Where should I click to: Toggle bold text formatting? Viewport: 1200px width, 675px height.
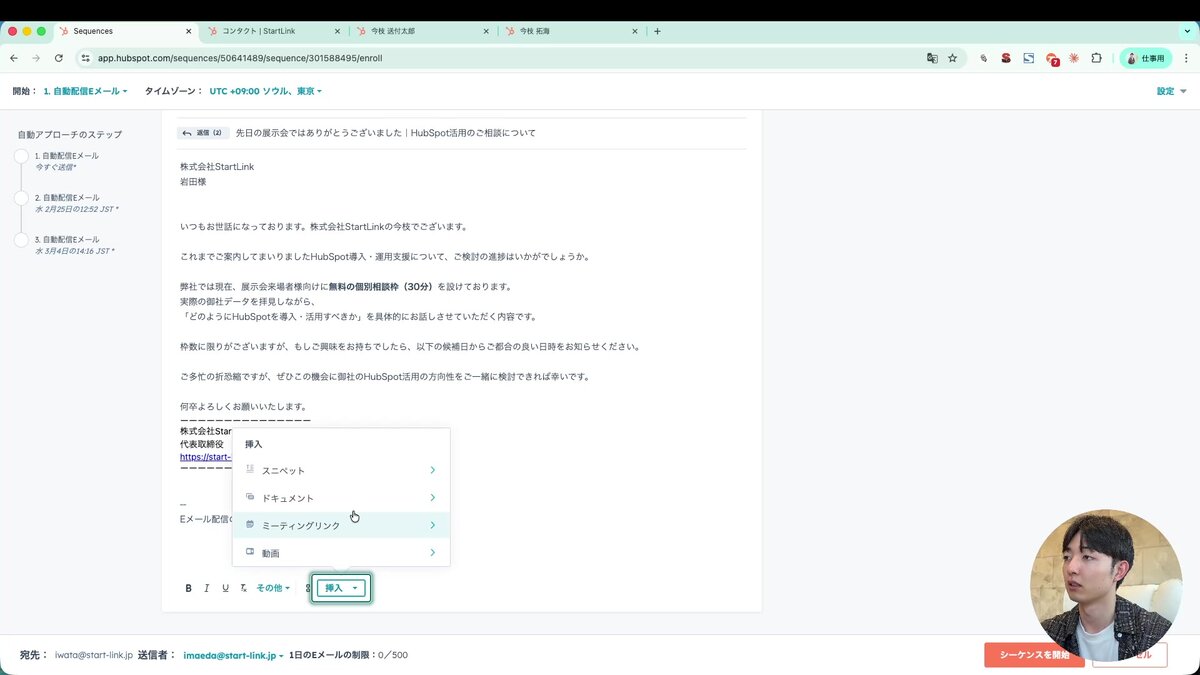click(188, 588)
